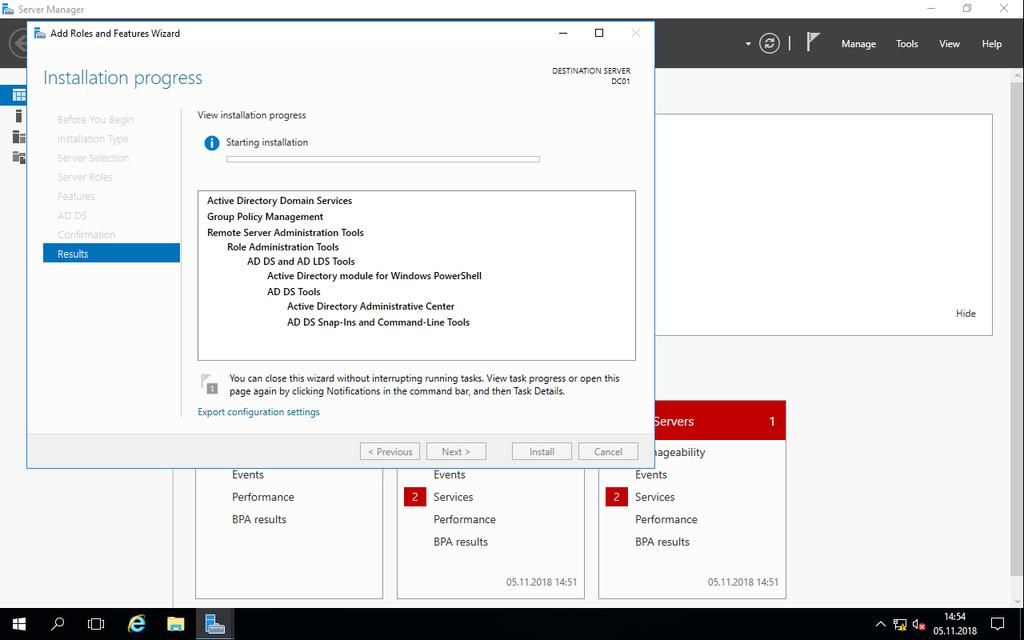Image resolution: width=1024 pixels, height=640 pixels.
Task: Select Active Directory Administrative Center entry
Action: click(371, 306)
